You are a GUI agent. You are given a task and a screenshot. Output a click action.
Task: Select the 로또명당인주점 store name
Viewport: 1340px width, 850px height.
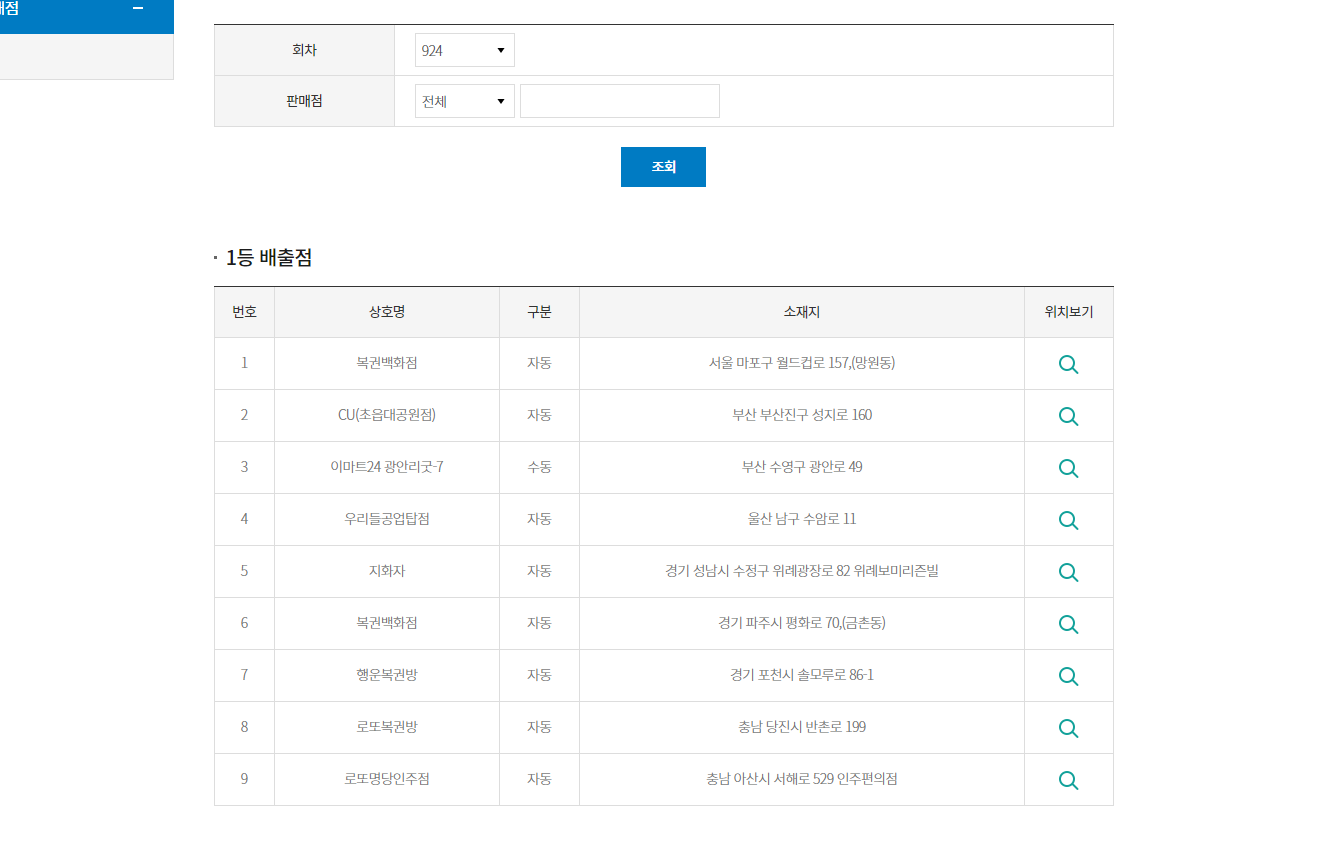click(387, 779)
